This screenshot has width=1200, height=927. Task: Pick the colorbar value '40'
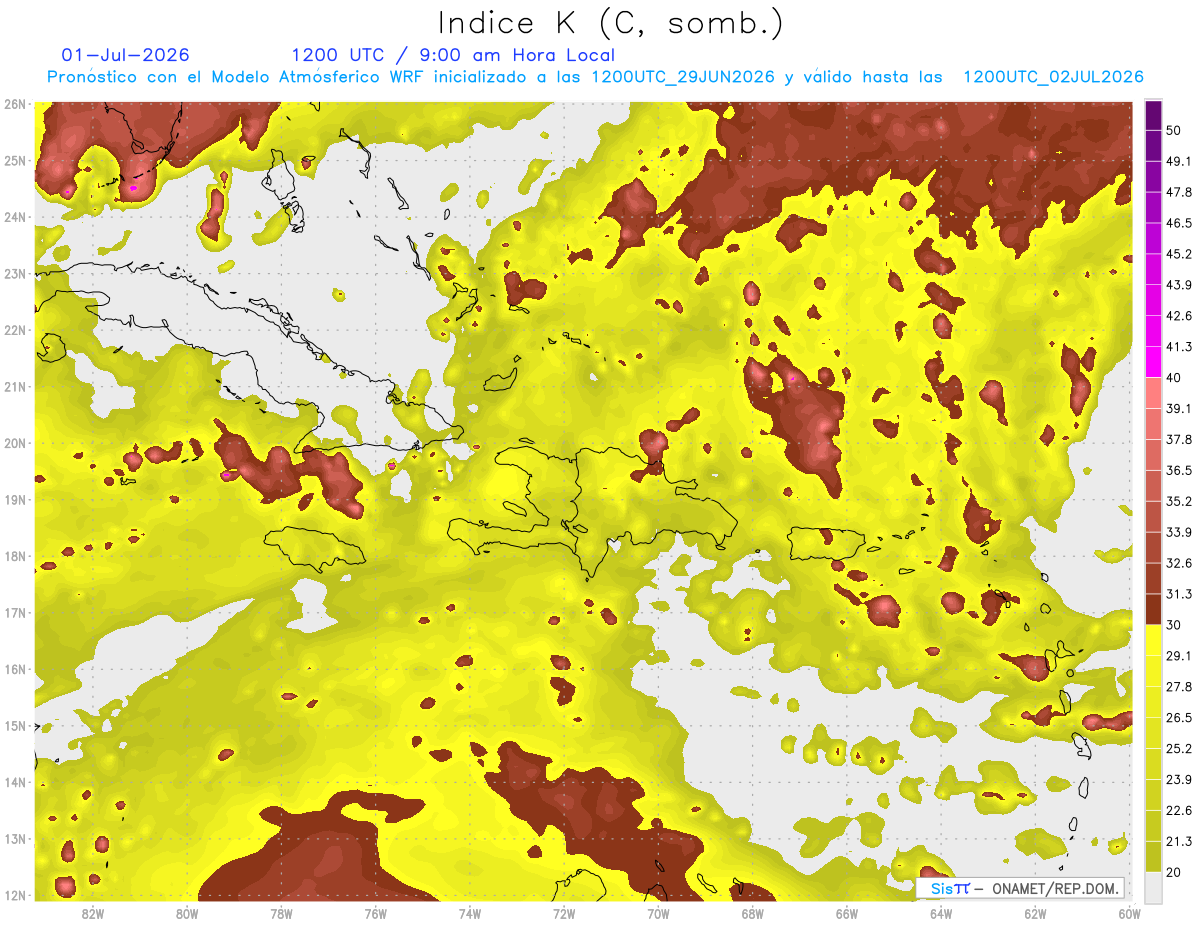[1174, 378]
